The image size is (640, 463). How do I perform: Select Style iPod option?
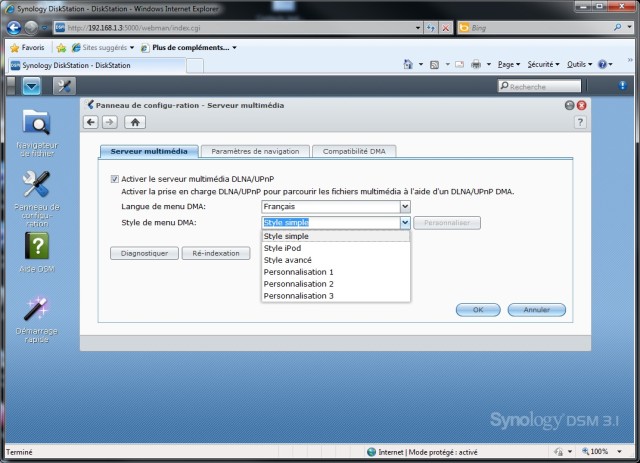point(336,248)
